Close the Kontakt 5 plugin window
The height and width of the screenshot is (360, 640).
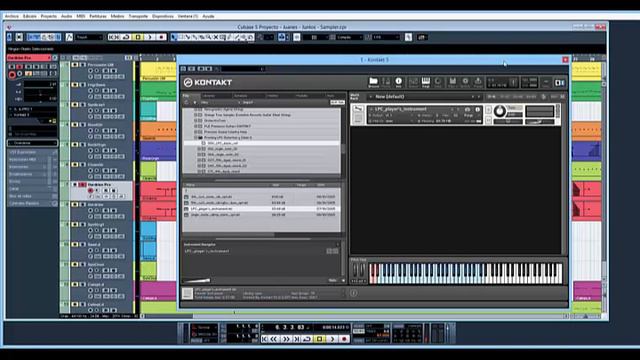565,60
